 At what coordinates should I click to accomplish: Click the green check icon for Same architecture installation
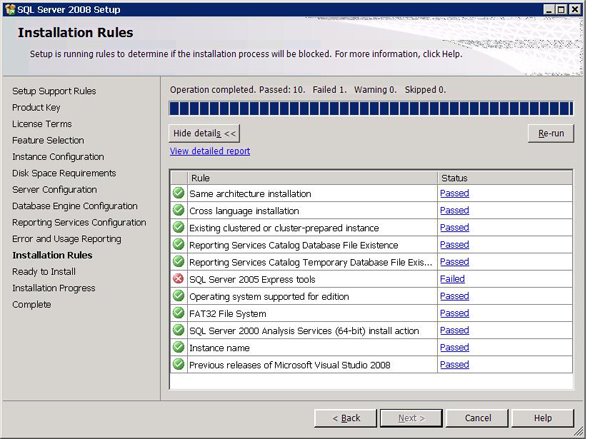coord(178,193)
